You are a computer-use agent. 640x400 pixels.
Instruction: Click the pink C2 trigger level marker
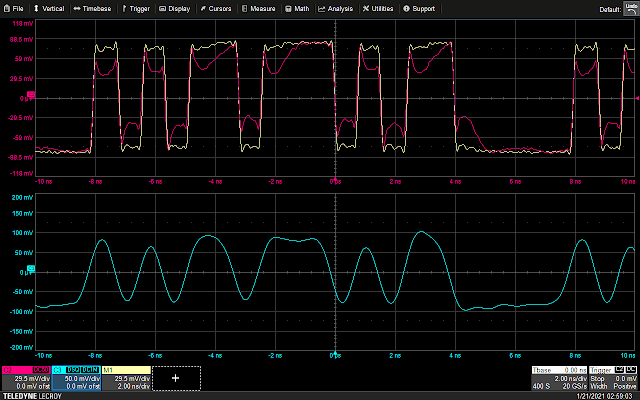(x=636, y=96)
